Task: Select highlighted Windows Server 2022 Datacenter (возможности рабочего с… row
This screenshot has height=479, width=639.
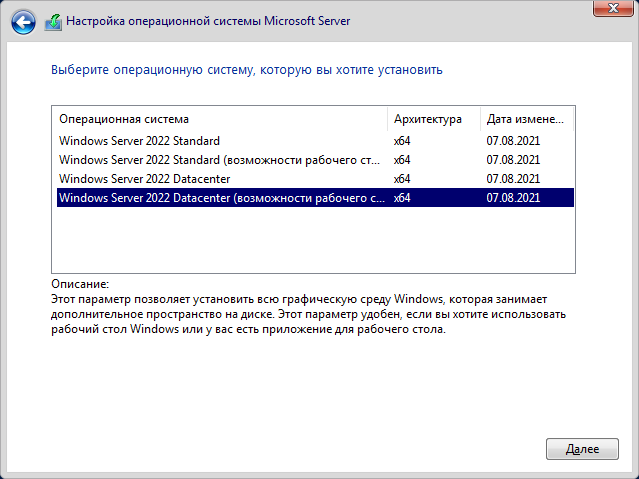Action: click(x=315, y=198)
